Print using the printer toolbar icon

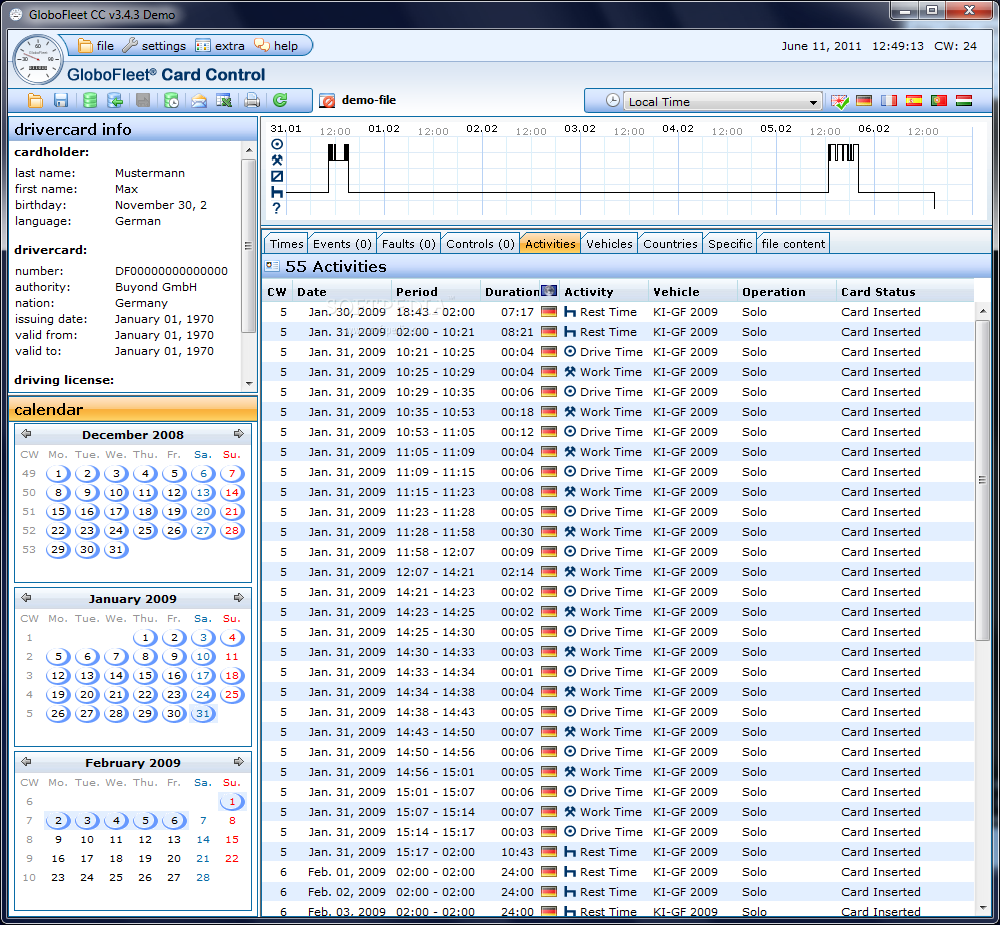[x=253, y=101]
